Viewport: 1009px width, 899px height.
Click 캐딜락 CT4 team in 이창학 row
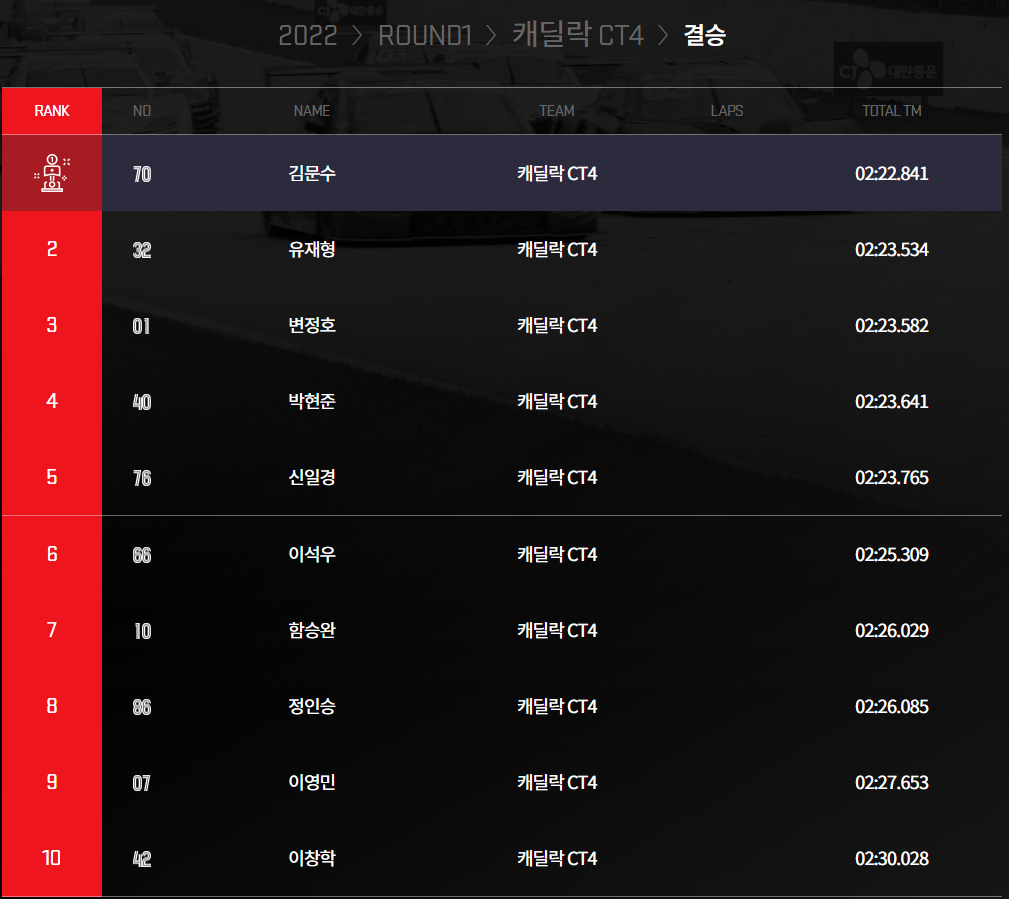[557, 858]
